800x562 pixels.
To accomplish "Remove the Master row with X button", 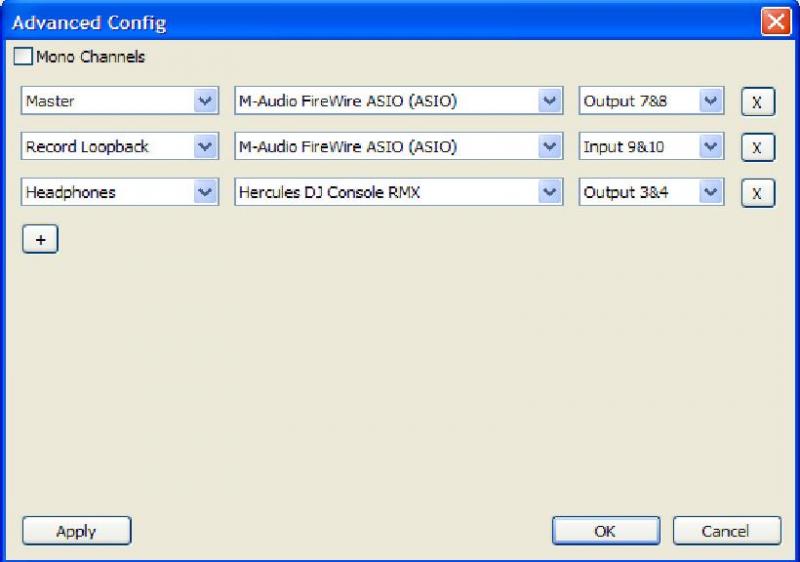I will pos(758,102).
